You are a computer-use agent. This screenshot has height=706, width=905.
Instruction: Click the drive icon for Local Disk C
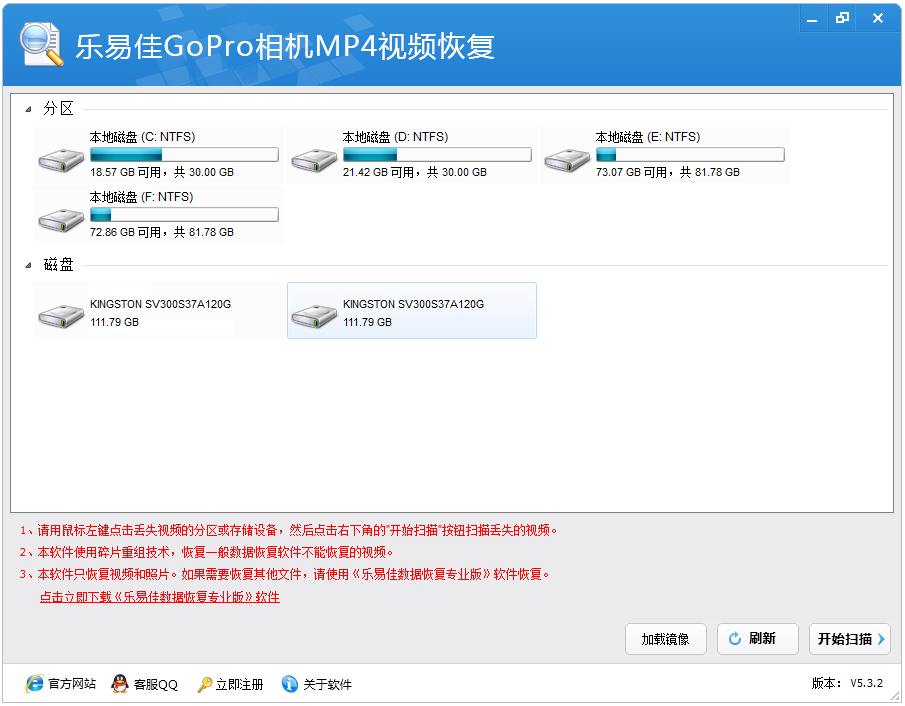click(x=61, y=158)
